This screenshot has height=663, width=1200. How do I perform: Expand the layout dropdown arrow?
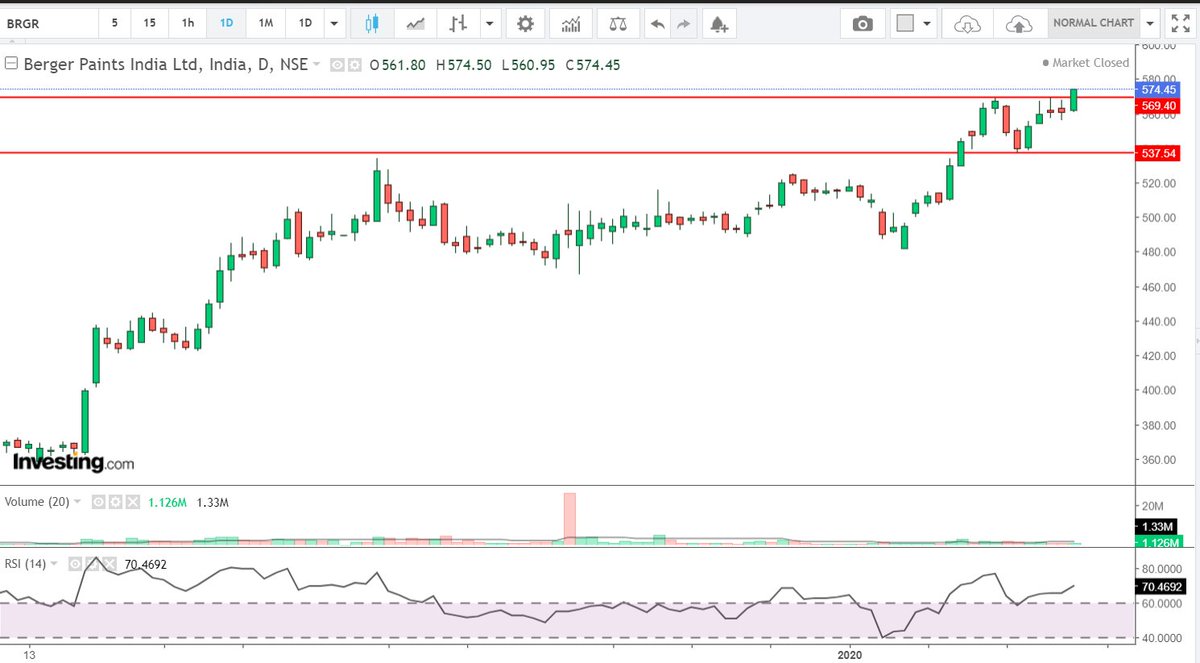pyautogui.click(x=928, y=23)
